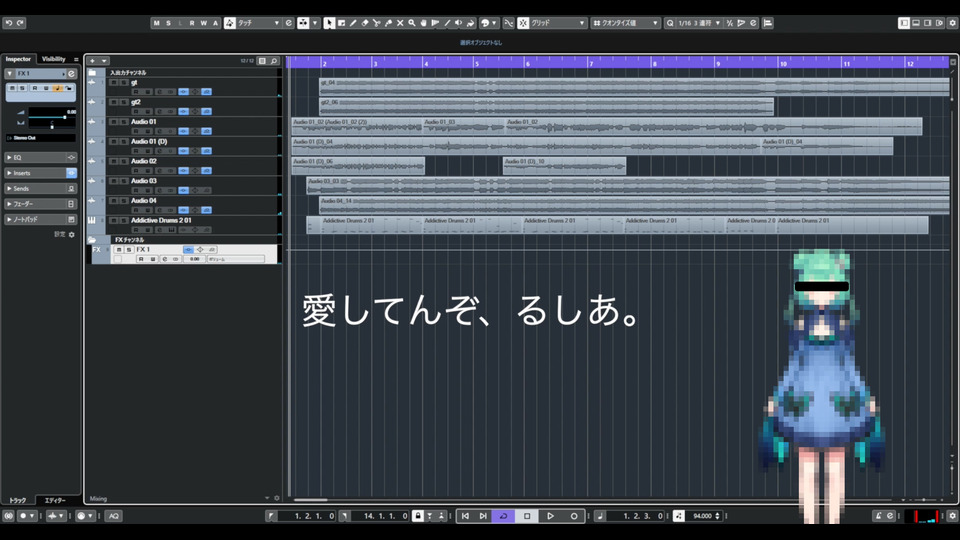Switch to the Visibility tab
The image size is (960, 540).
click(54, 59)
